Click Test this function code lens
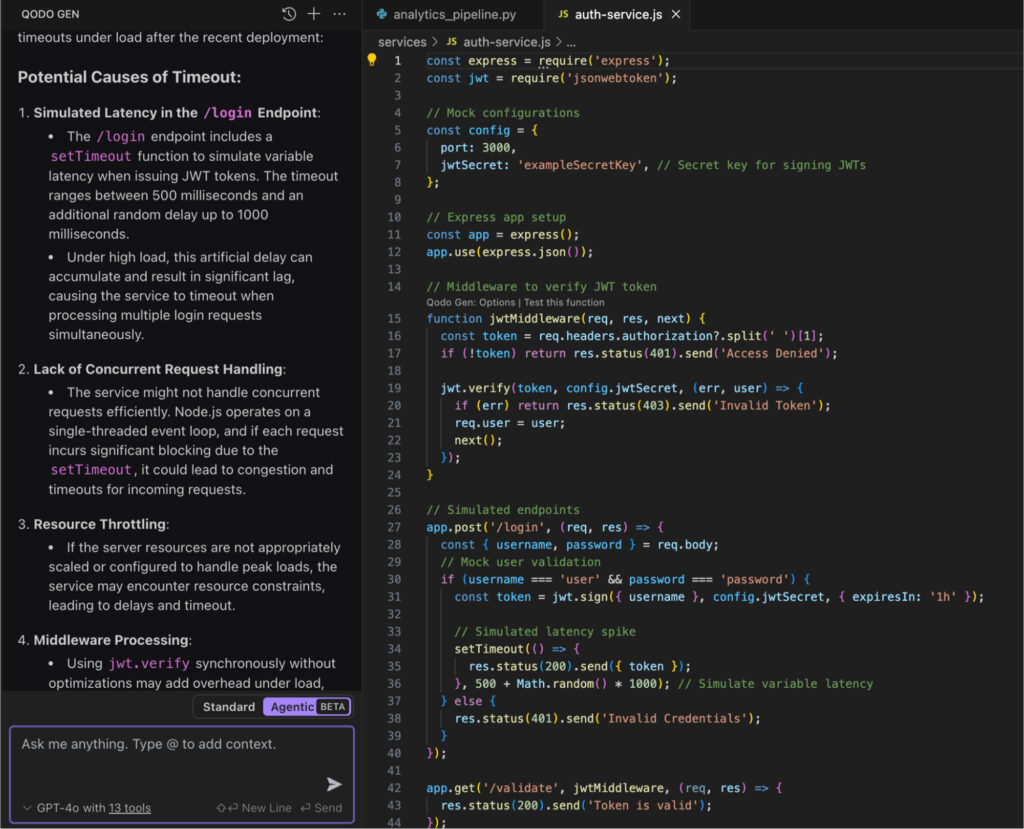This screenshot has width=1024, height=829. point(564,302)
